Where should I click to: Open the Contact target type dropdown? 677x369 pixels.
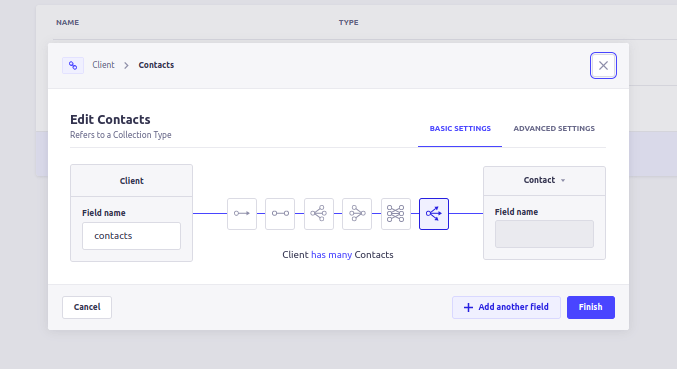(544, 180)
